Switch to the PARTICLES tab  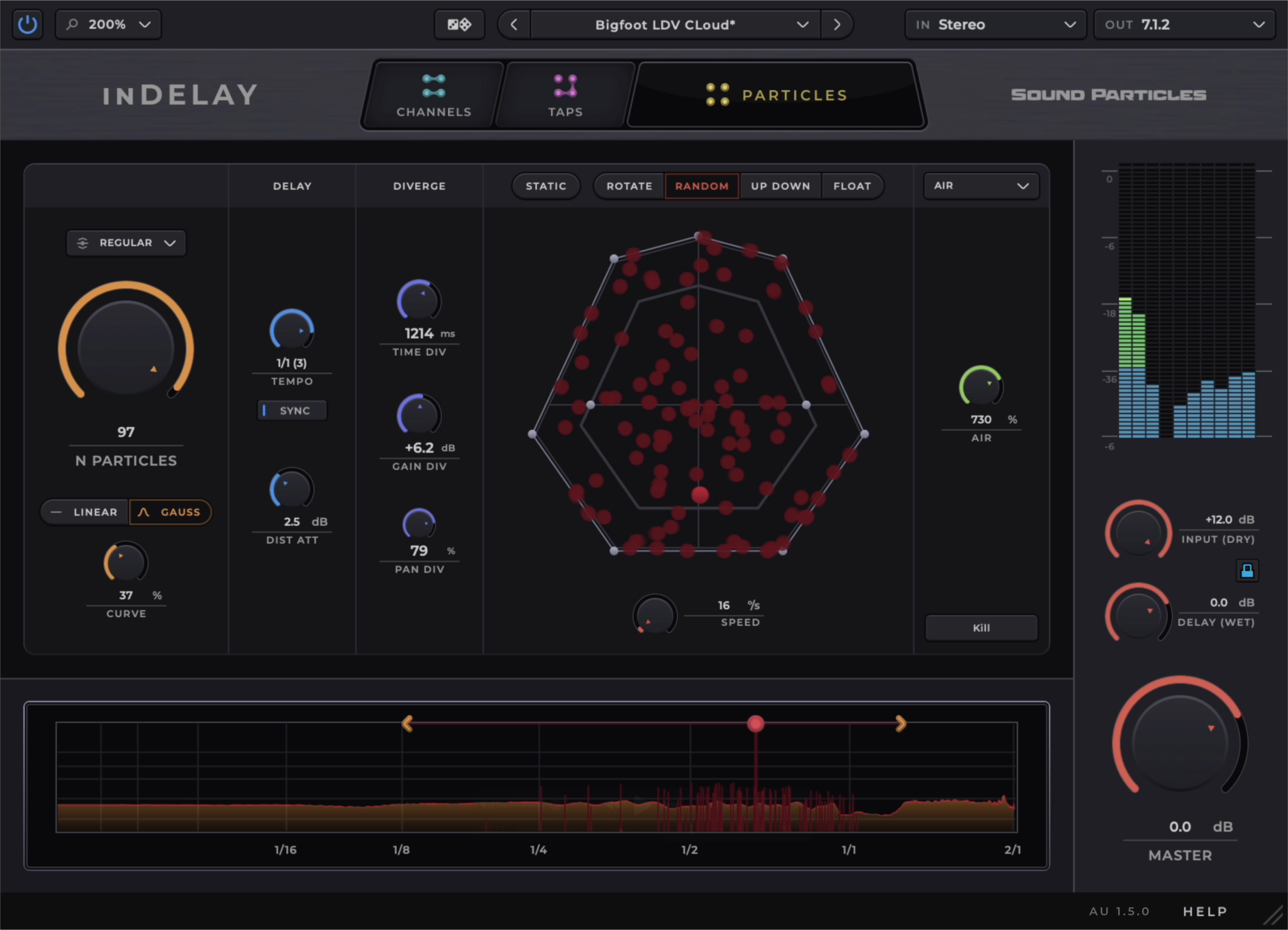coord(777,95)
